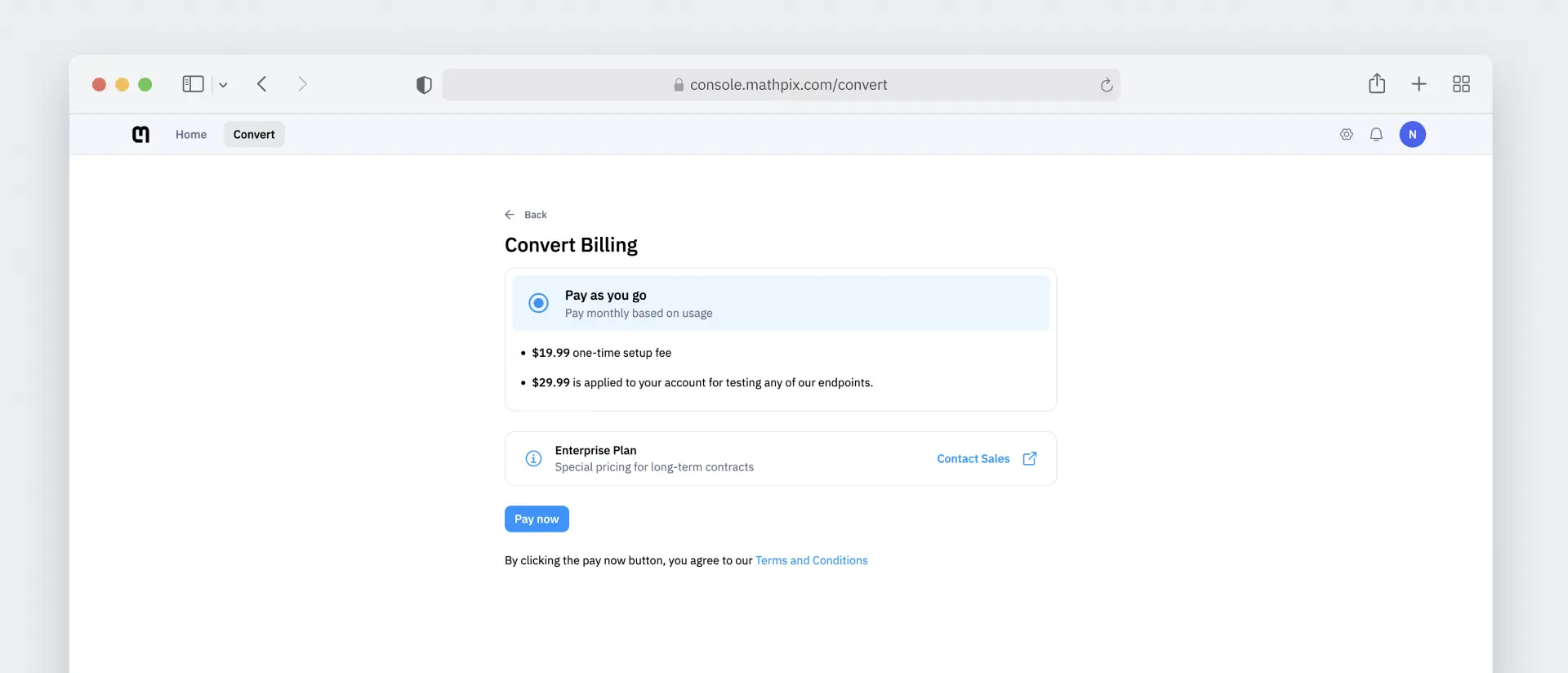
Task: Click the privacy shield icon
Action: tap(424, 85)
